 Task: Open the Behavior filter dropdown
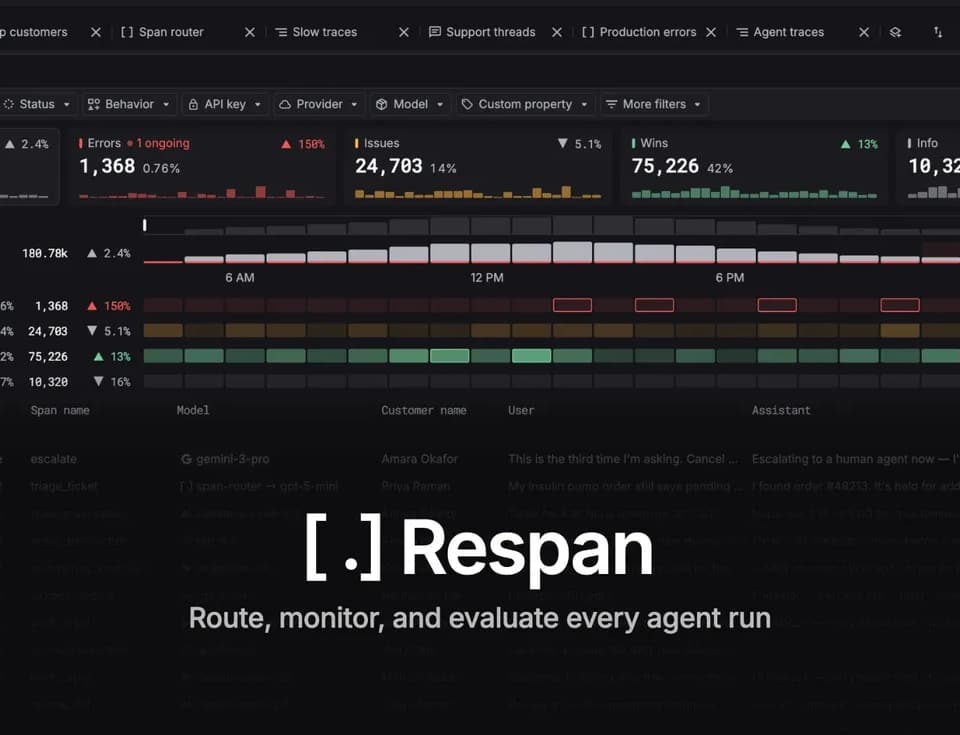click(x=129, y=104)
